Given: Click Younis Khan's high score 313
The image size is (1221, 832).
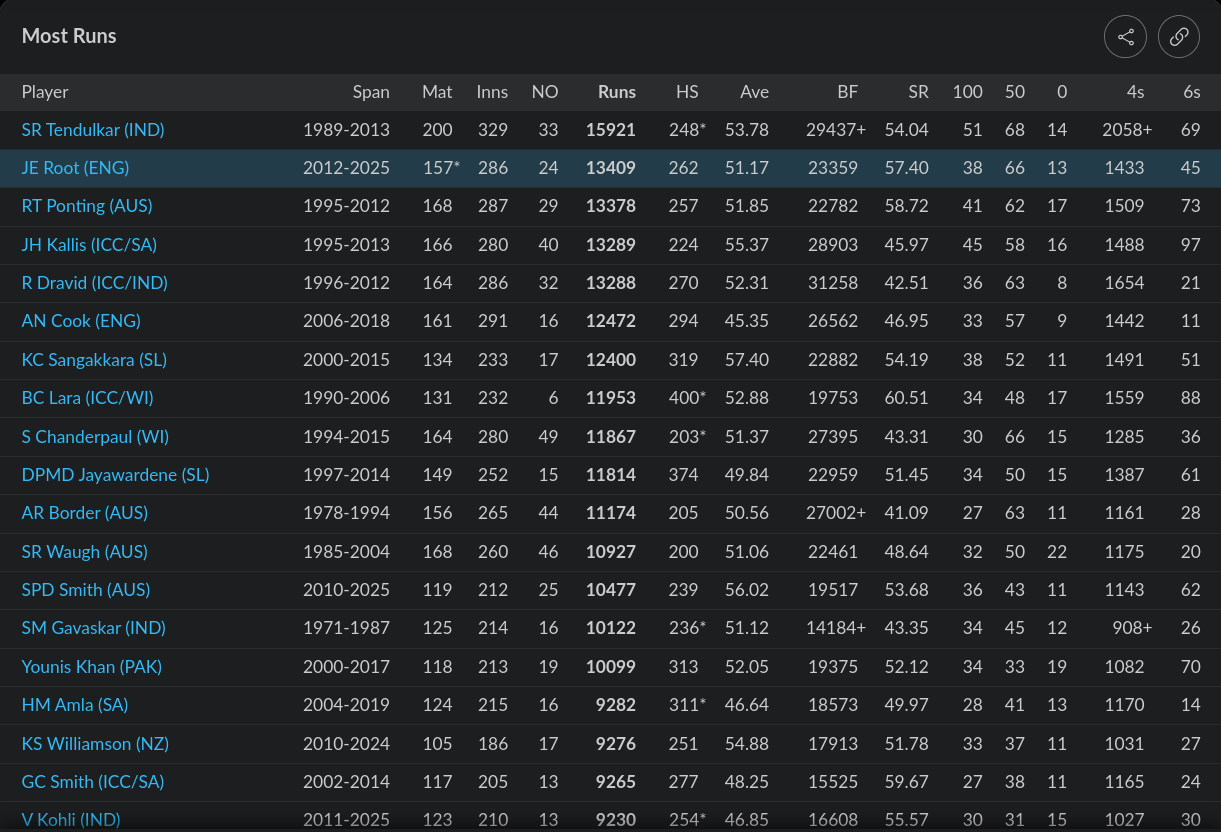Looking at the screenshot, I should (x=683, y=667).
